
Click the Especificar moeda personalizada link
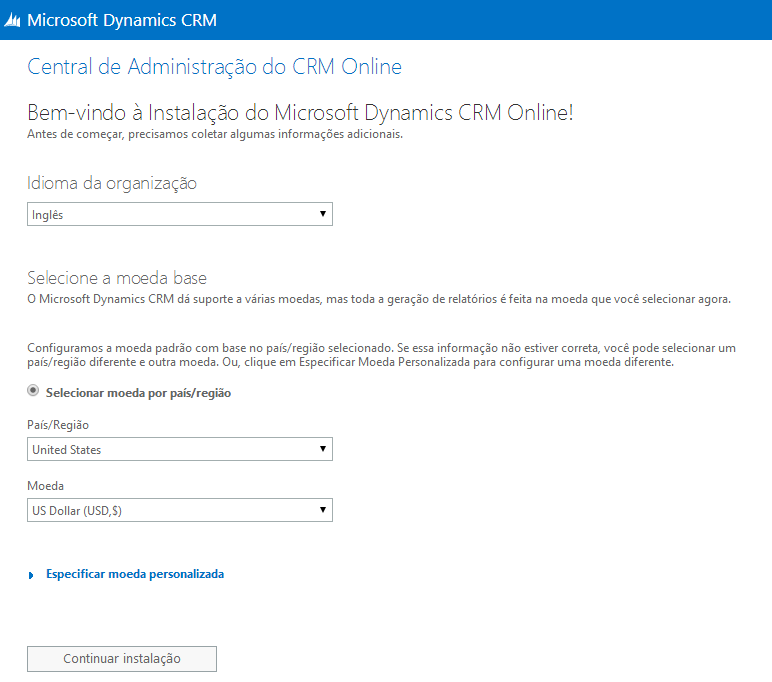coord(135,574)
